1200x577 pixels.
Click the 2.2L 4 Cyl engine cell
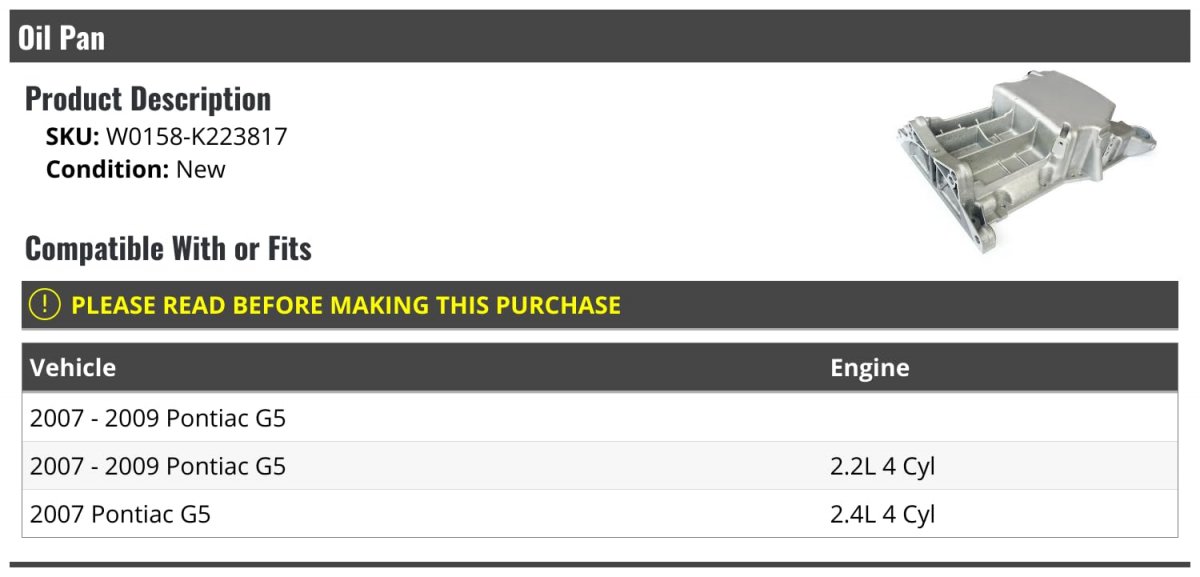coord(883,466)
